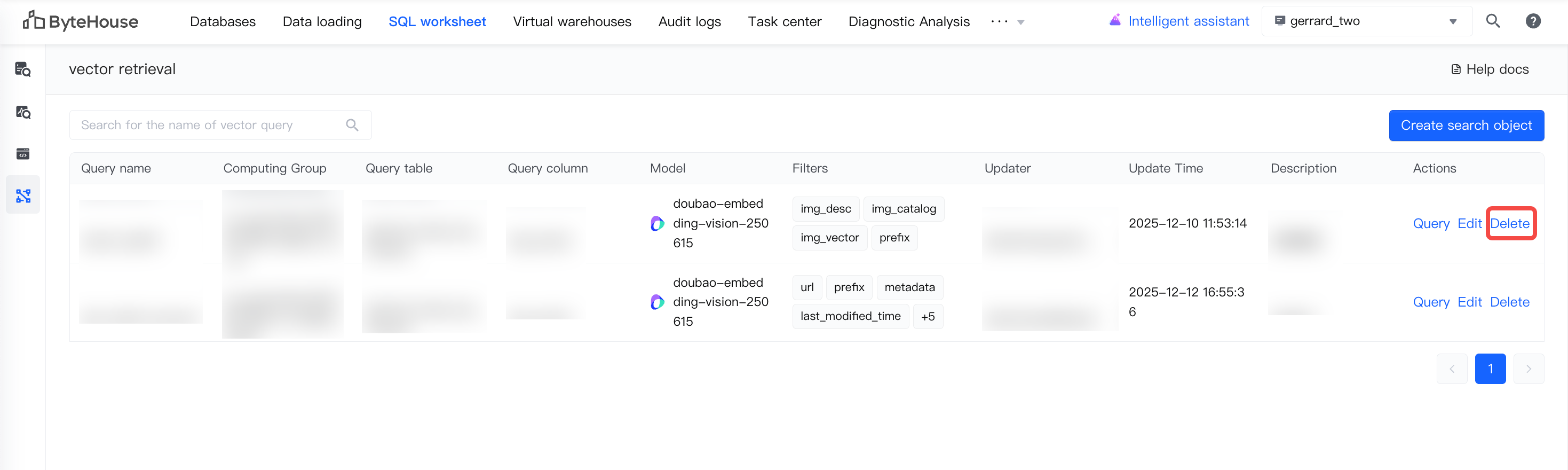Switch to the Databases tab
Screen dimensions: 1568x470
click(x=223, y=22)
